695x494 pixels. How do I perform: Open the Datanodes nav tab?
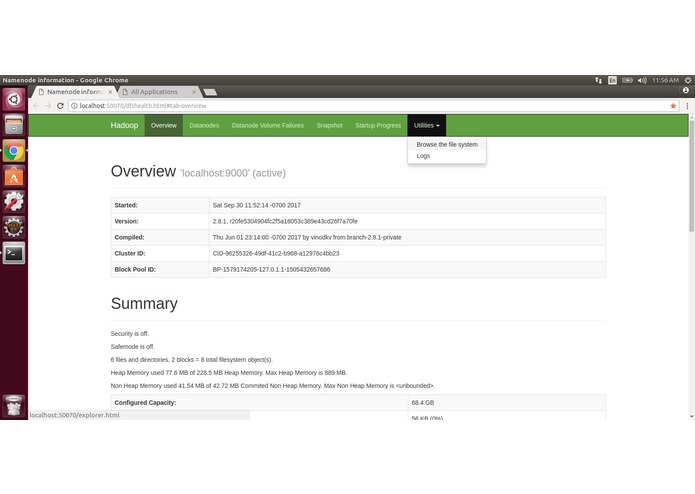click(204, 125)
